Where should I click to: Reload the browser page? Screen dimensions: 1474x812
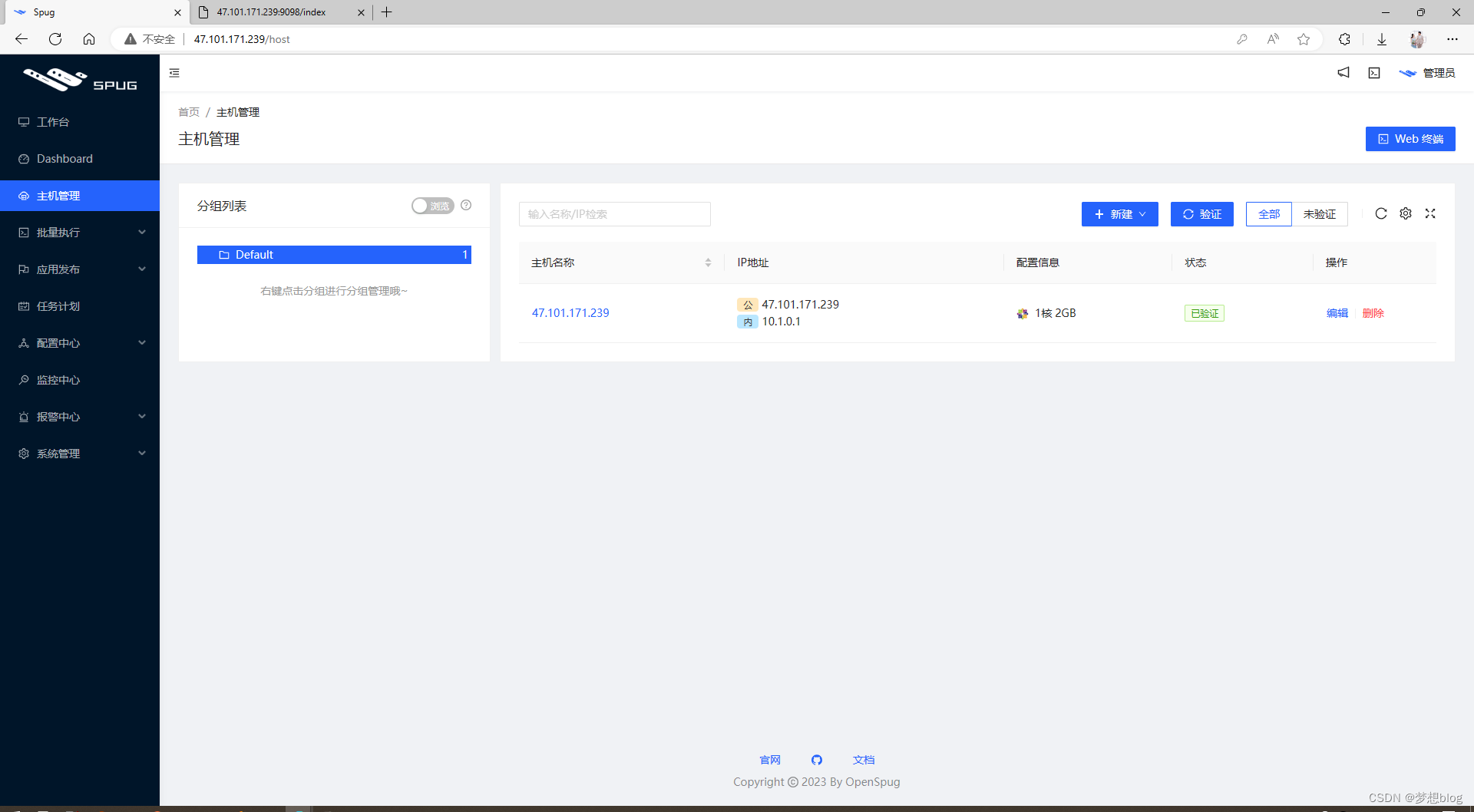[55, 39]
